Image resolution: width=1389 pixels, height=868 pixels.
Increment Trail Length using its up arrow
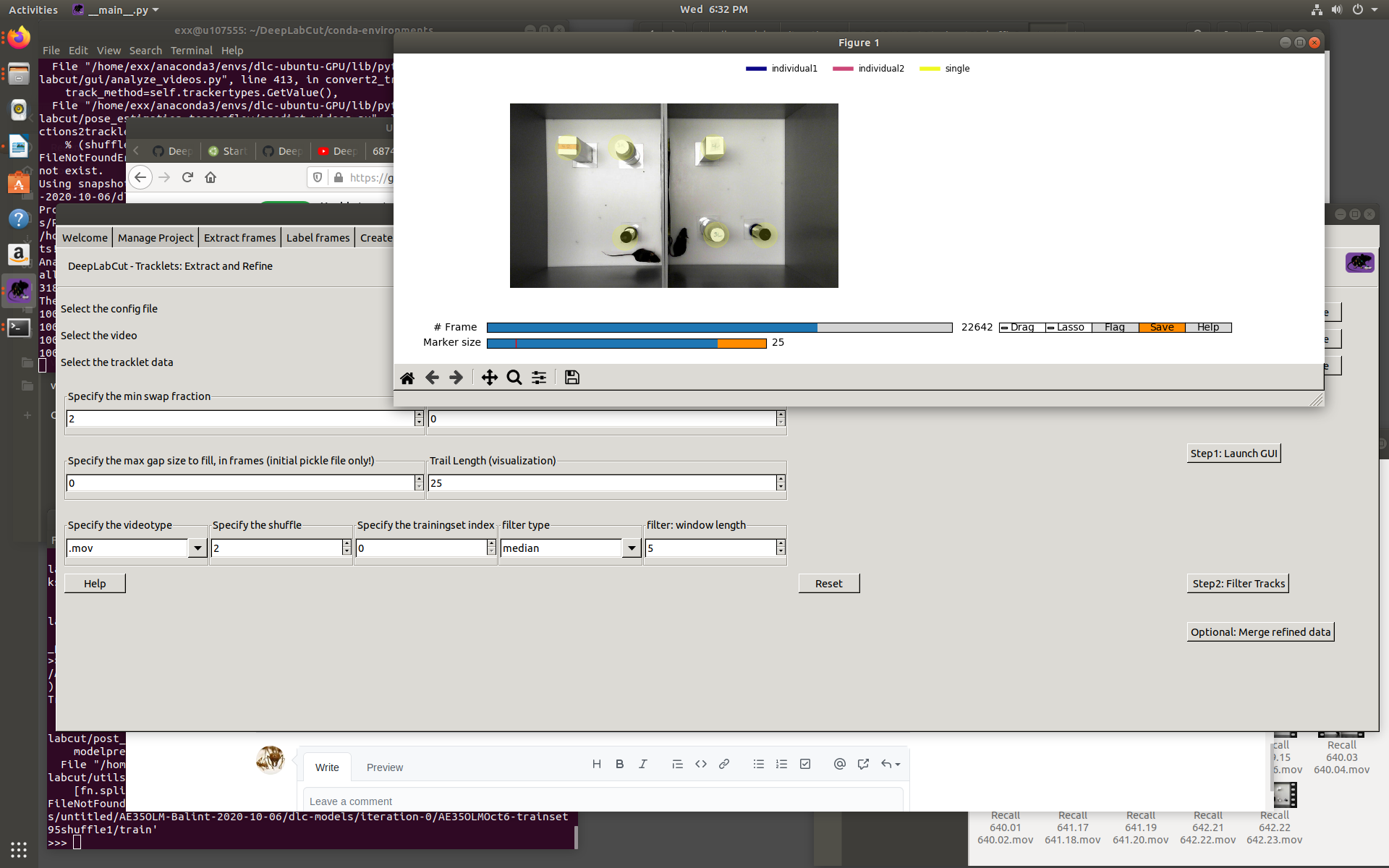[x=780, y=479]
